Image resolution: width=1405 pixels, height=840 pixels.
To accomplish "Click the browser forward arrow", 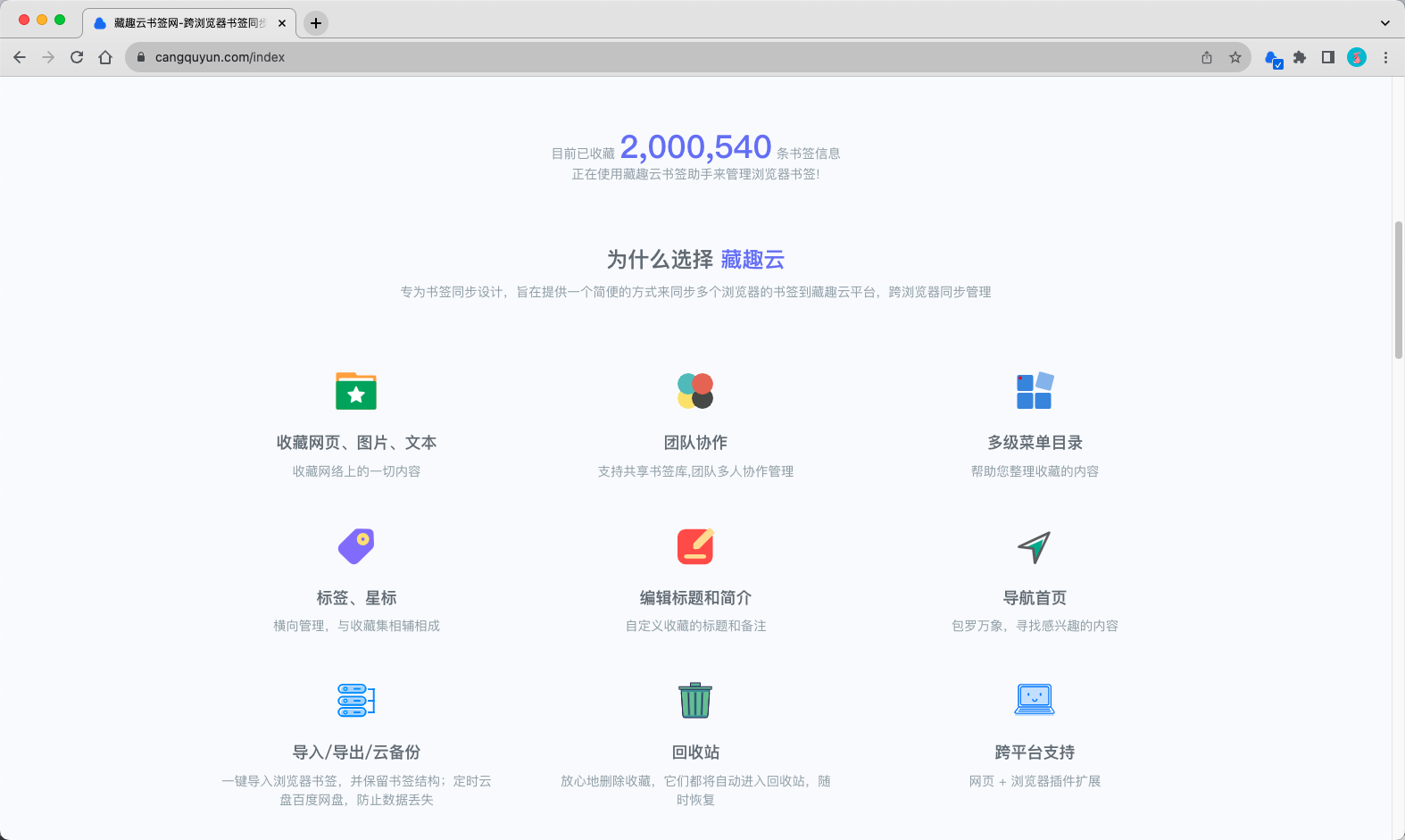I will 48,57.
